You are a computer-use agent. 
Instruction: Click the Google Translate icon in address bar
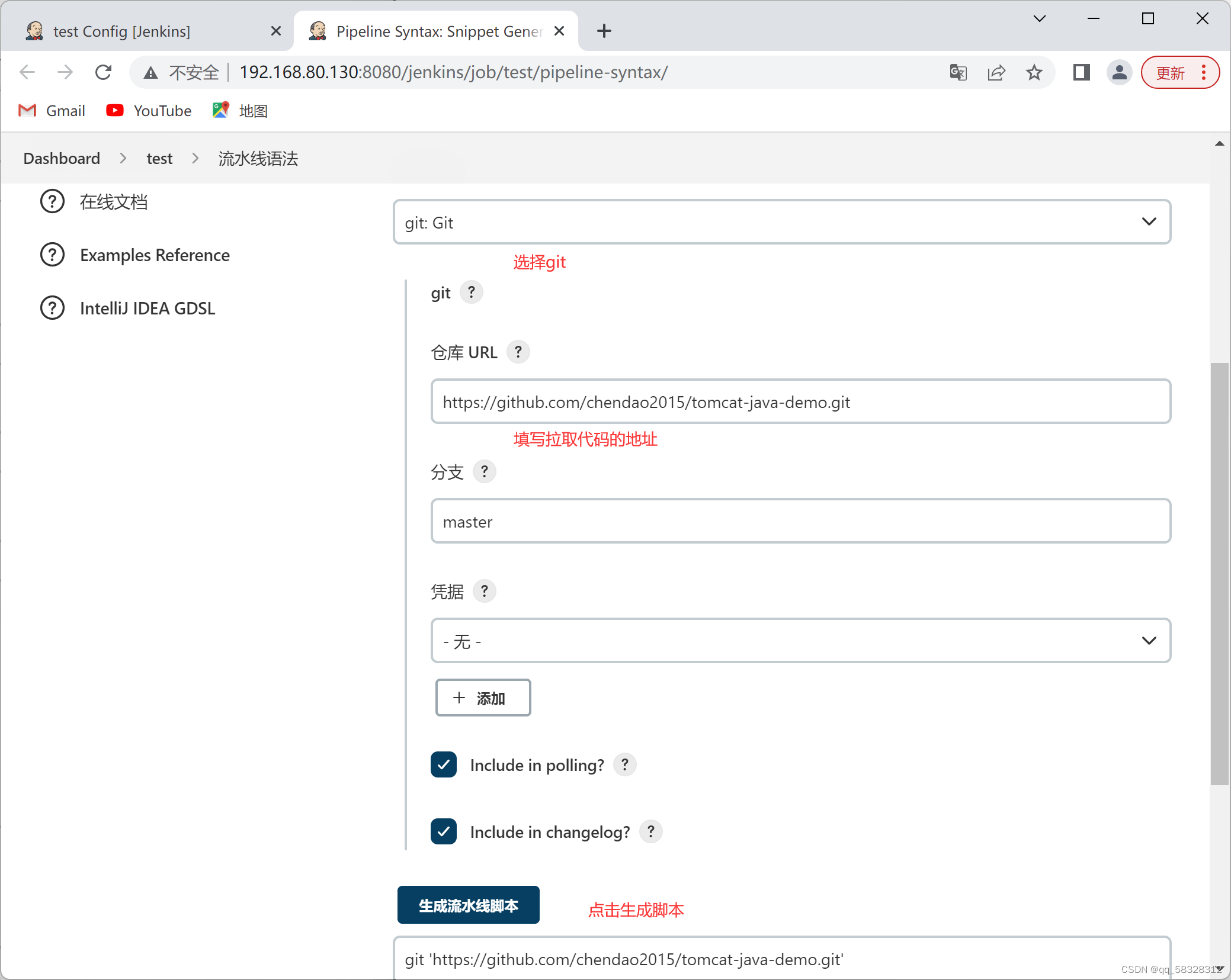pyautogui.click(x=958, y=72)
